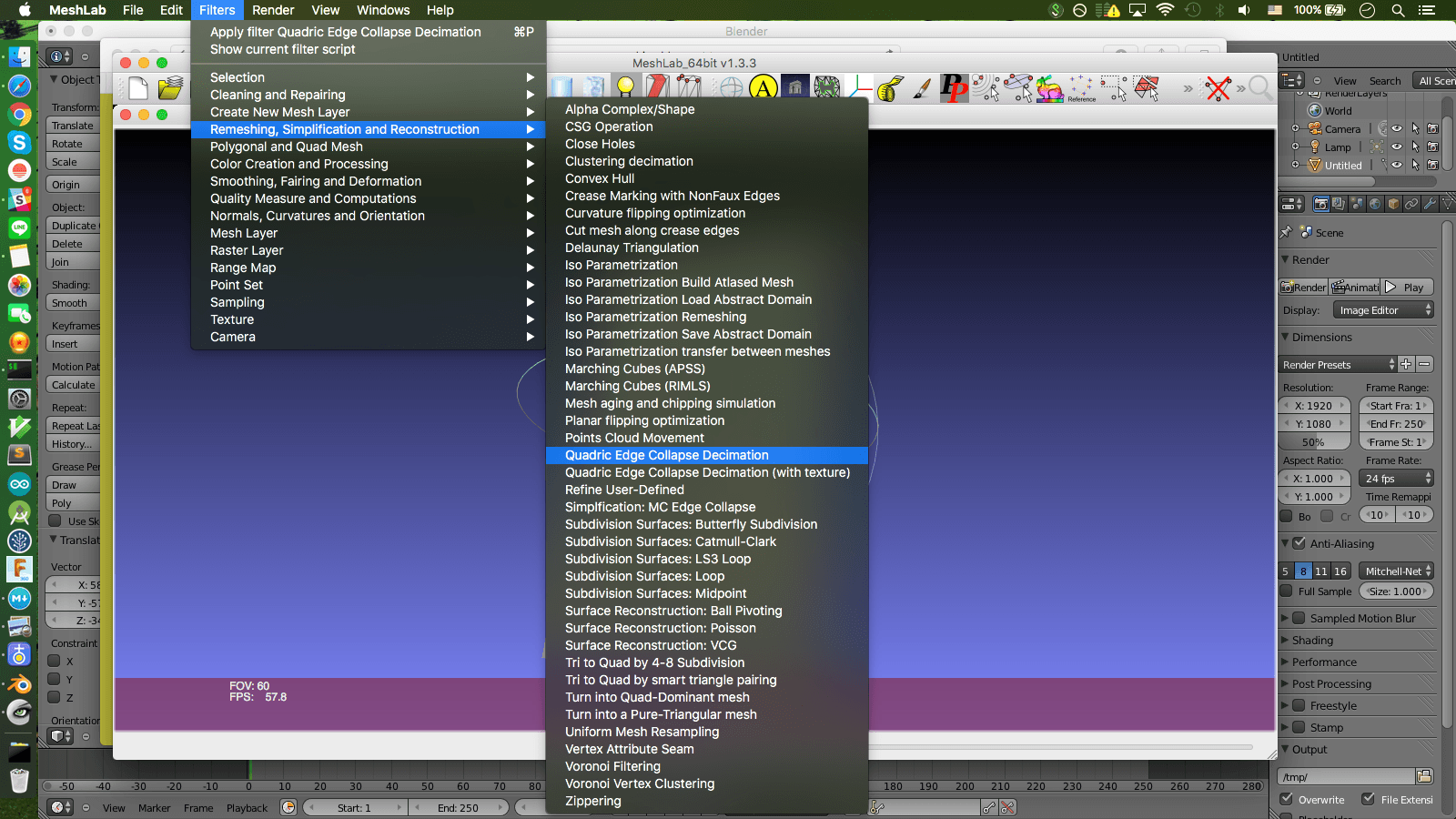The width and height of the screenshot is (1456, 819).
Task: Click the magnifier search icon in MeshLab toolbar
Action: pyautogui.click(x=1260, y=88)
